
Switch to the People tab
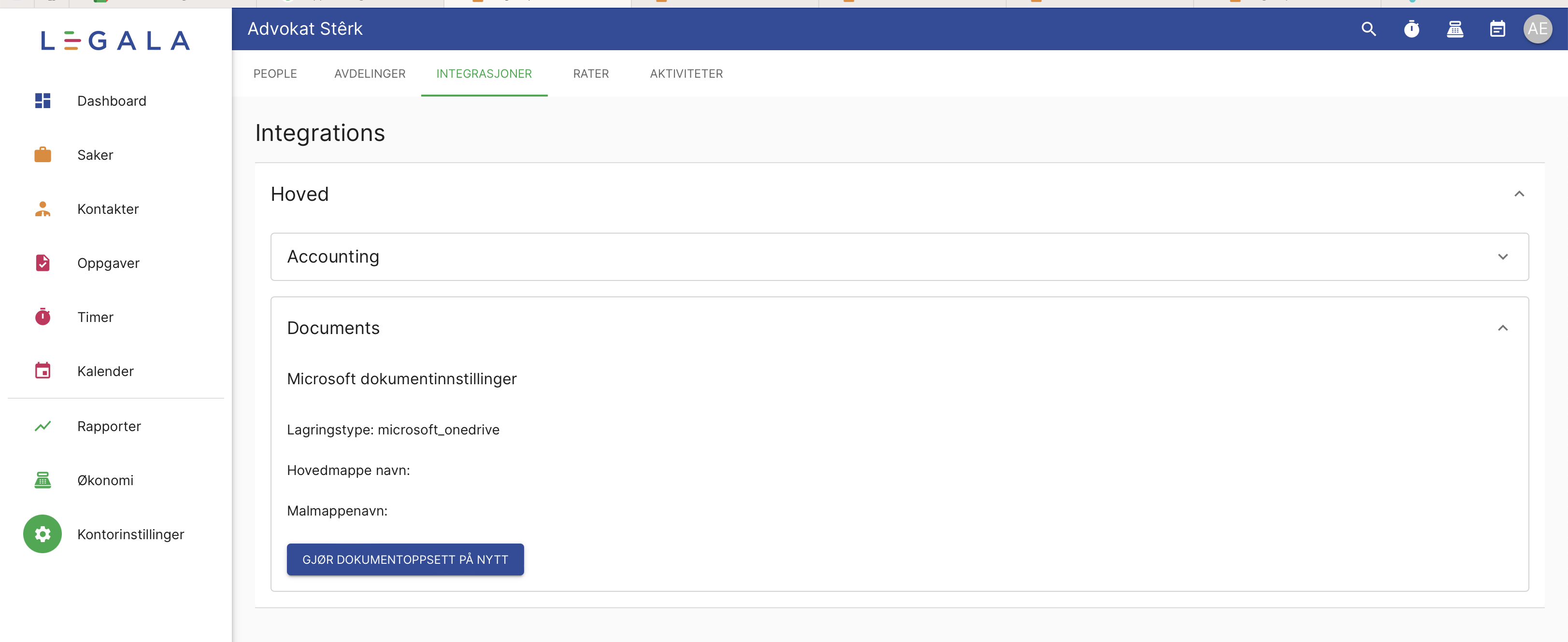[x=275, y=74]
